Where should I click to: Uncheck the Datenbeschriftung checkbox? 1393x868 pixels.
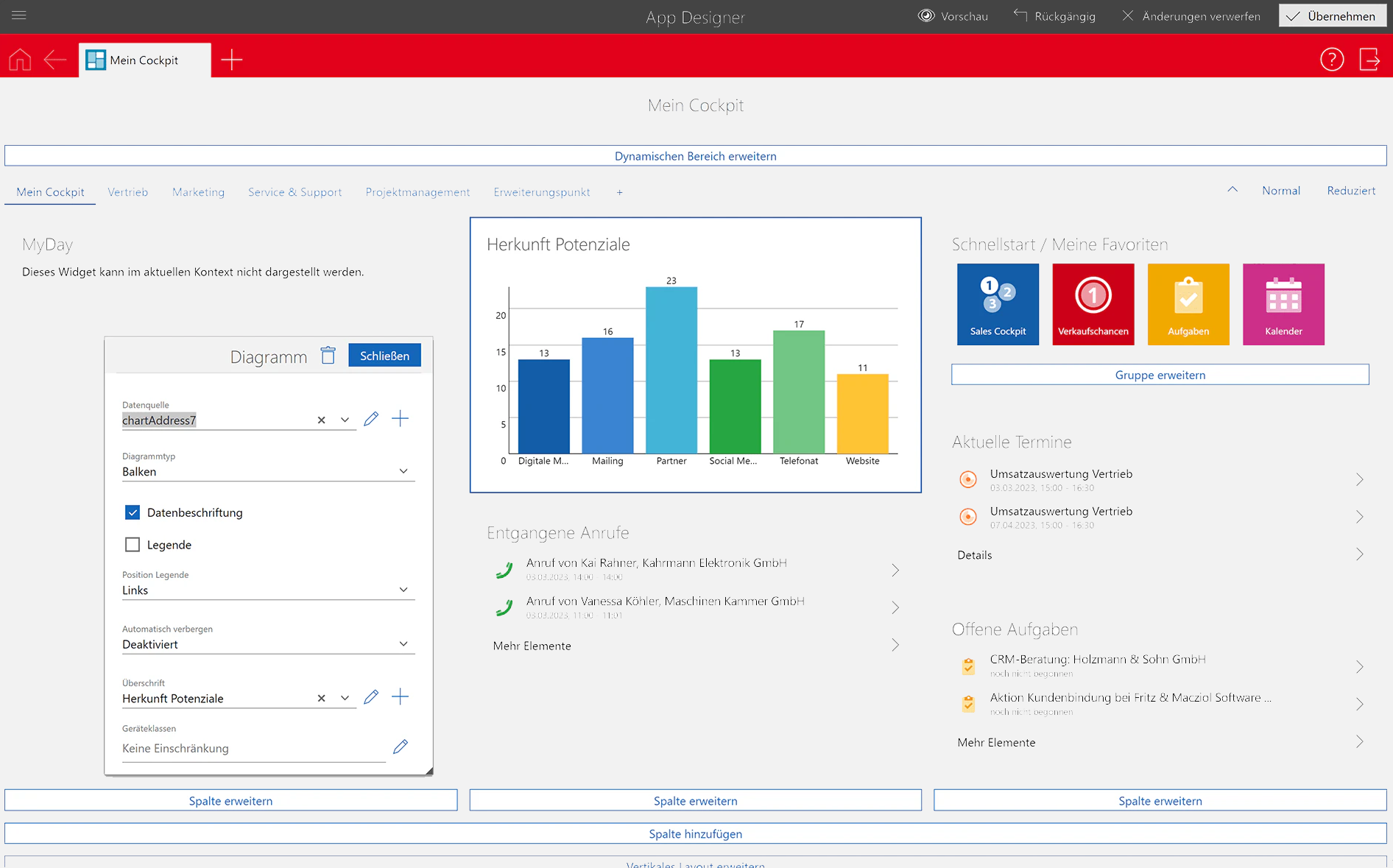tap(133, 512)
